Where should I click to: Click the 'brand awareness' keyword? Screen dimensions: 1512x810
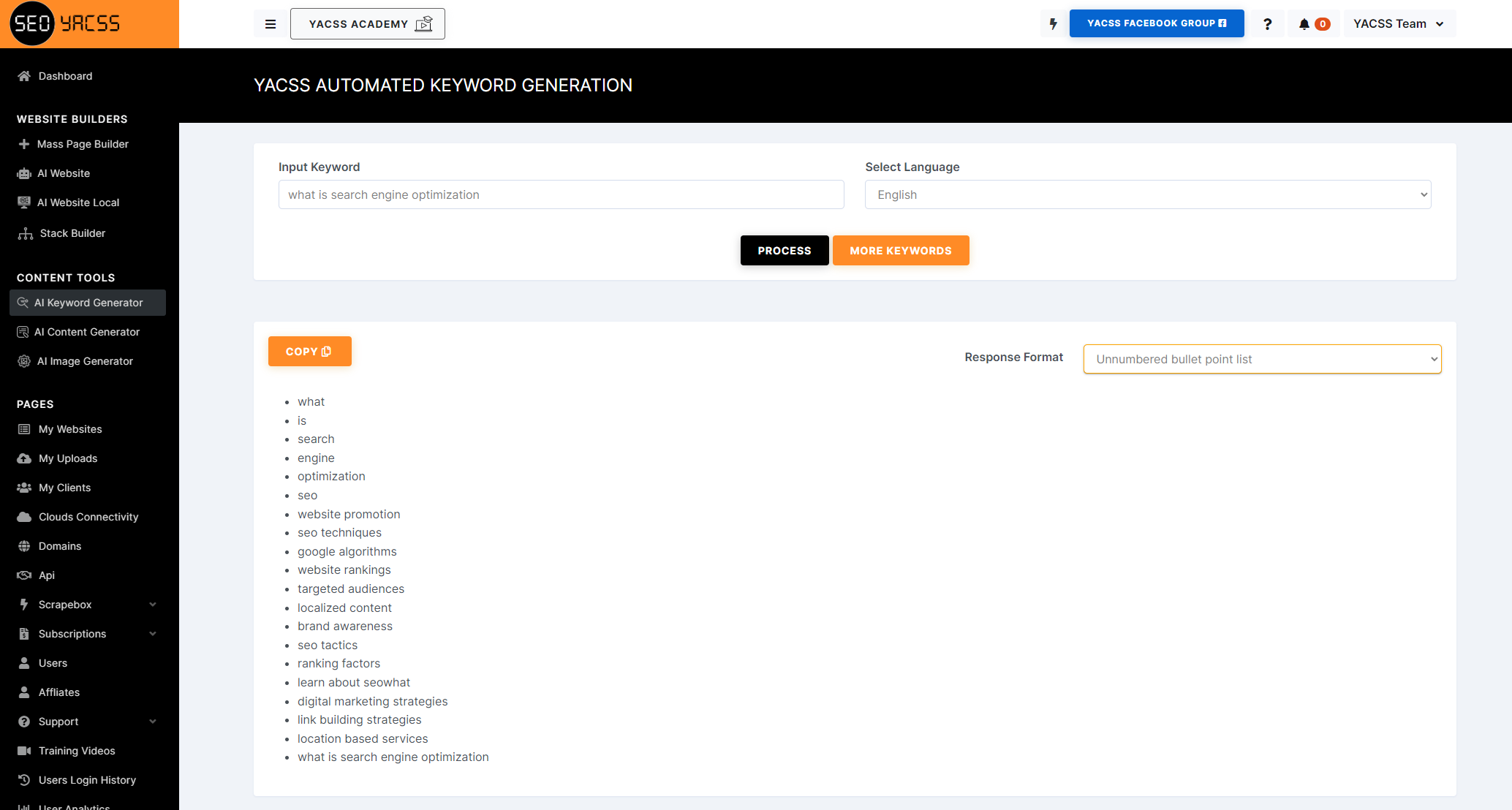coord(345,626)
